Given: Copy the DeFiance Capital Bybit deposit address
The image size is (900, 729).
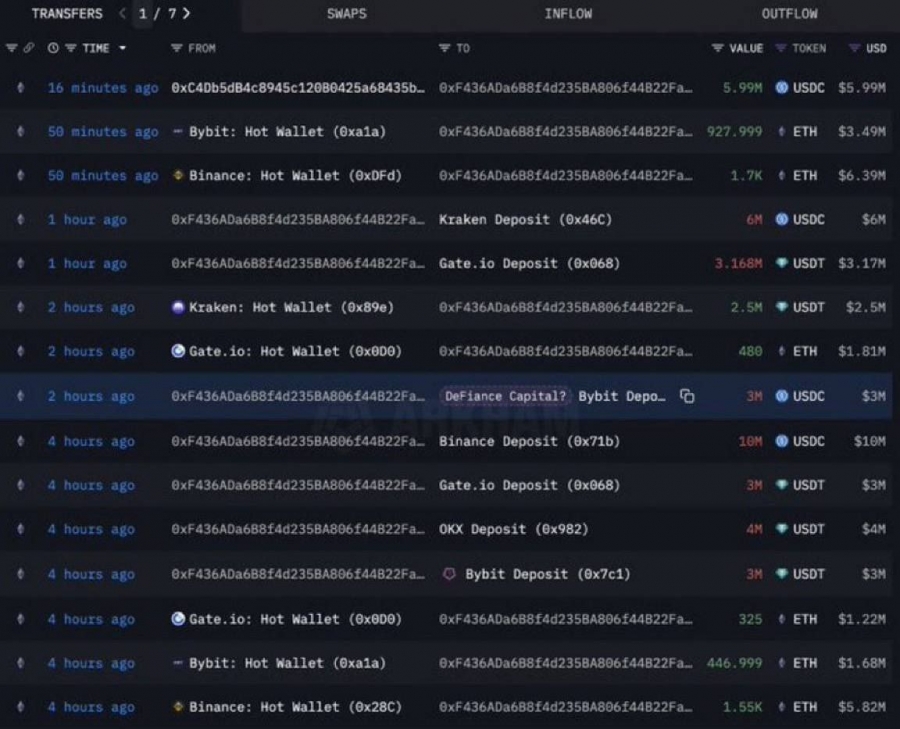Looking at the screenshot, I should 687,396.
